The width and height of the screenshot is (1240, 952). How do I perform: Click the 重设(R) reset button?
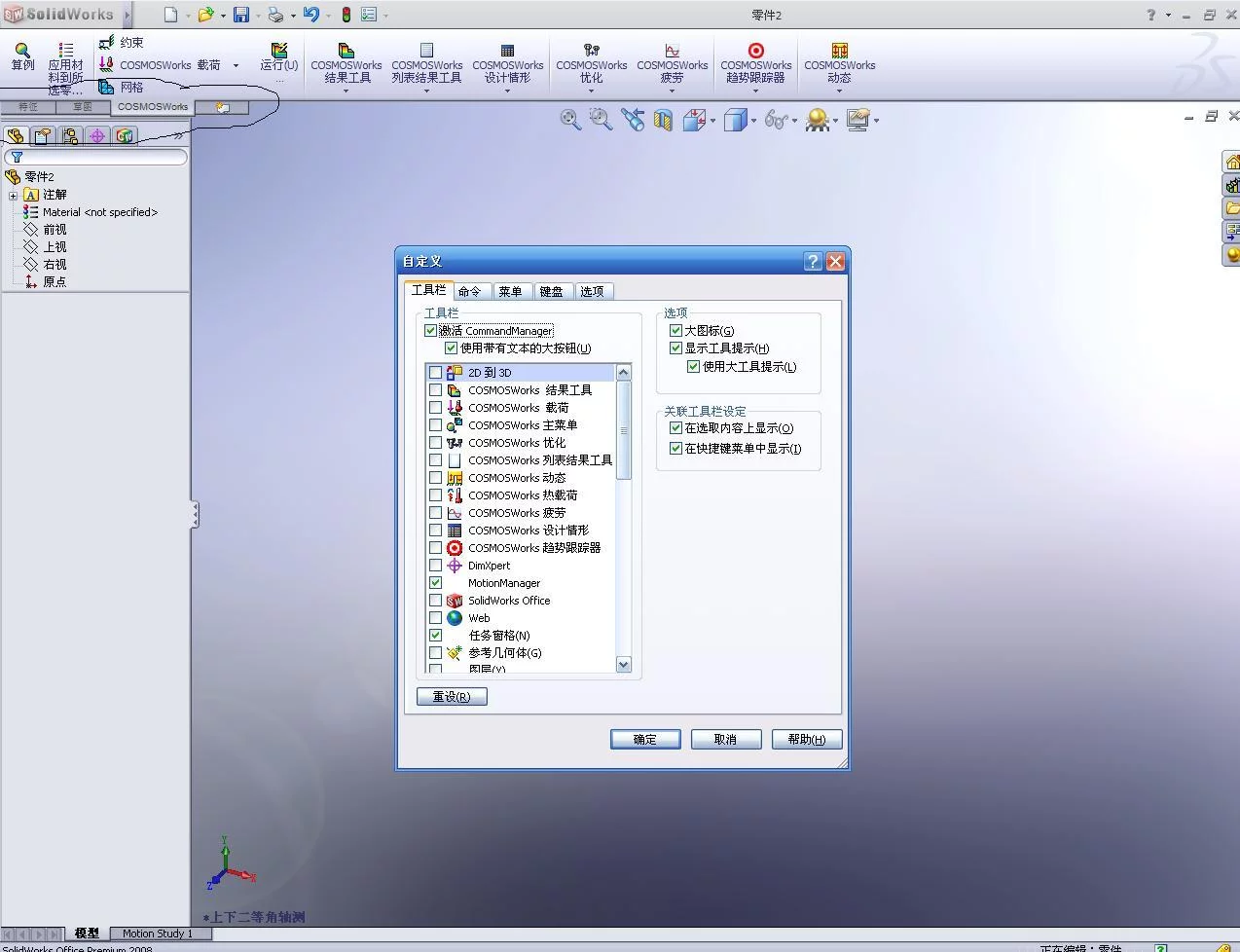pyautogui.click(x=452, y=697)
